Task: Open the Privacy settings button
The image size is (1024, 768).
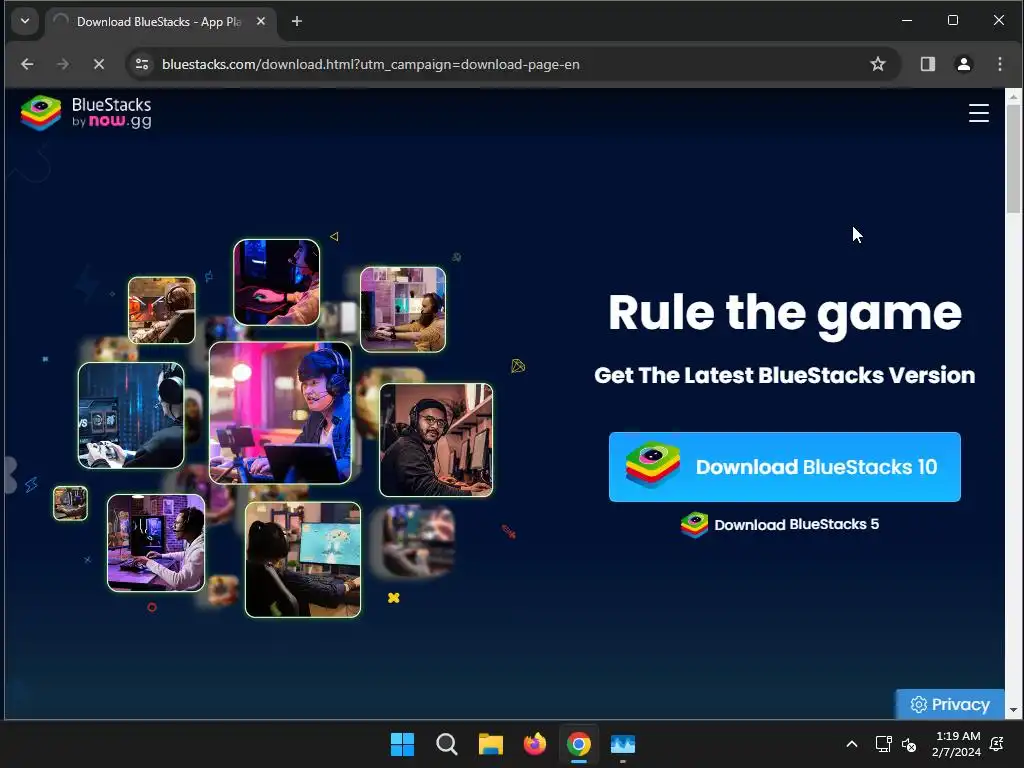Action: (x=950, y=705)
